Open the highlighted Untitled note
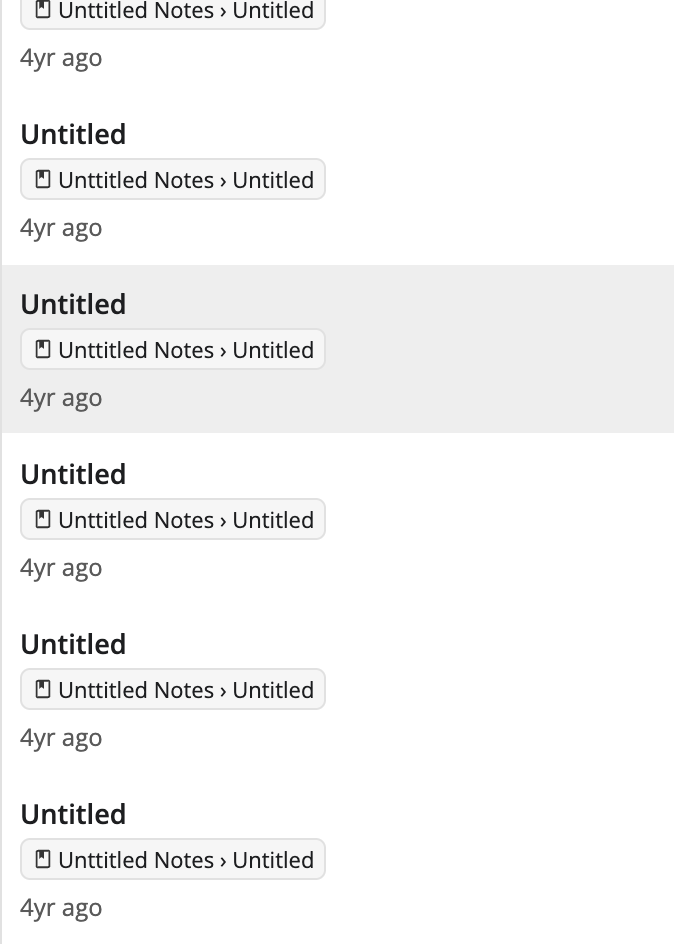674x944 pixels. [73, 303]
